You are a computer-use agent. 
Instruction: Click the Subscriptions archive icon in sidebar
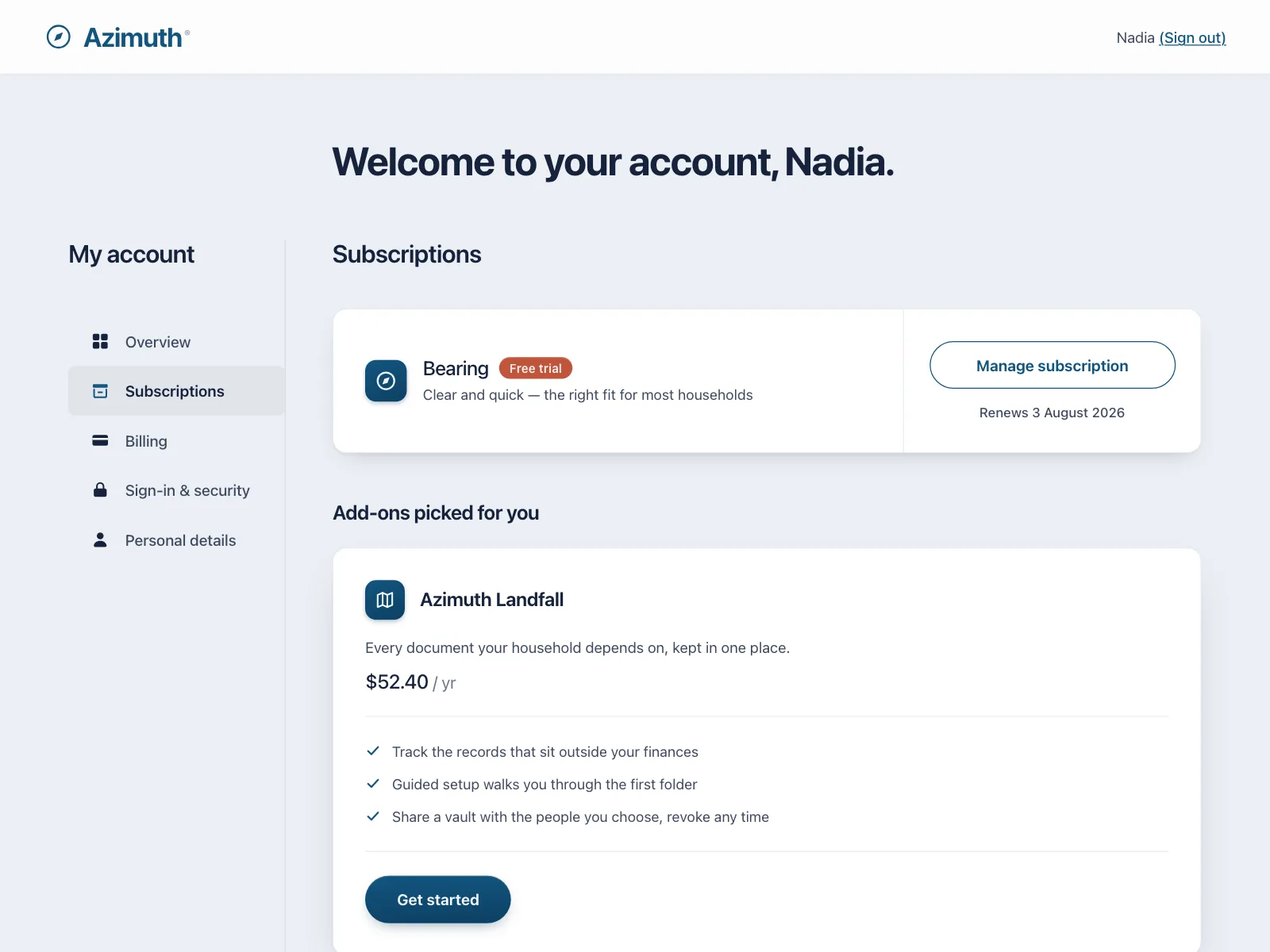tap(100, 391)
